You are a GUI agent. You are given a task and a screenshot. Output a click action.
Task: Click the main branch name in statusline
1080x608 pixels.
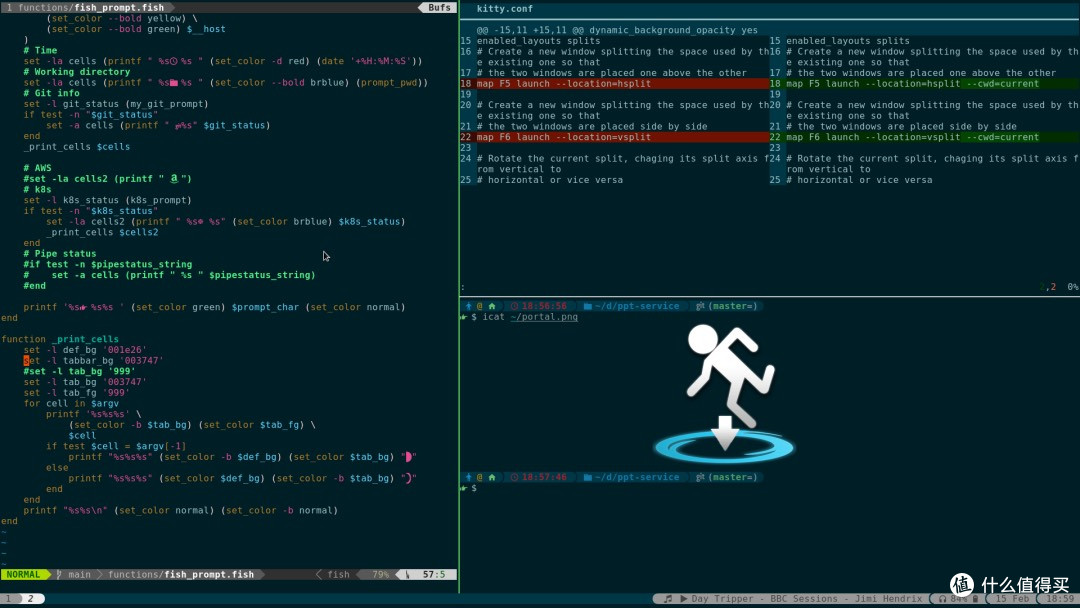[79, 574]
